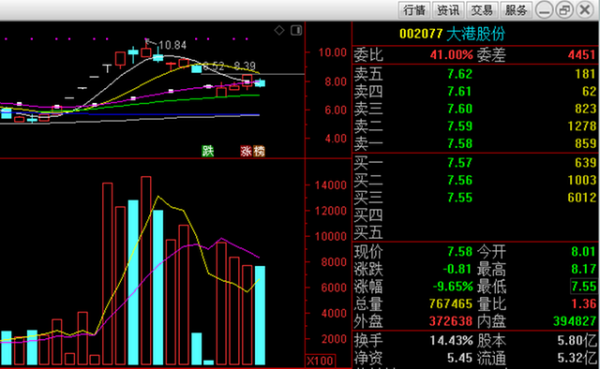This screenshot has width=600, height=369.
Task: Click the stock code 002077
Action: (421, 34)
